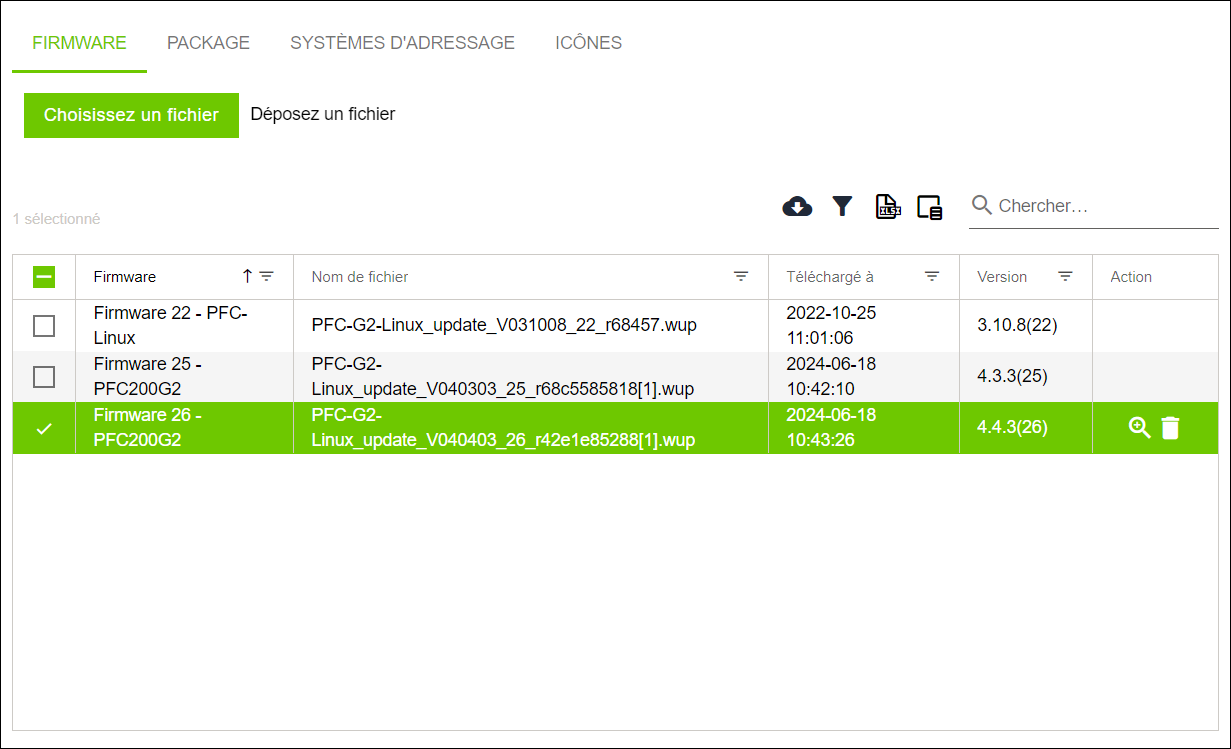View details of Firmware 26 row
Image resolution: width=1231 pixels, height=749 pixels.
1139,428
